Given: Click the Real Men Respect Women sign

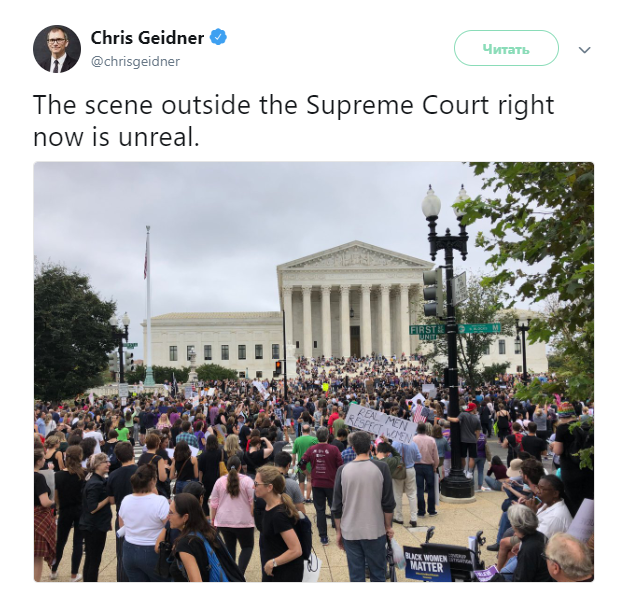Looking at the screenshot, I should 380,424.
